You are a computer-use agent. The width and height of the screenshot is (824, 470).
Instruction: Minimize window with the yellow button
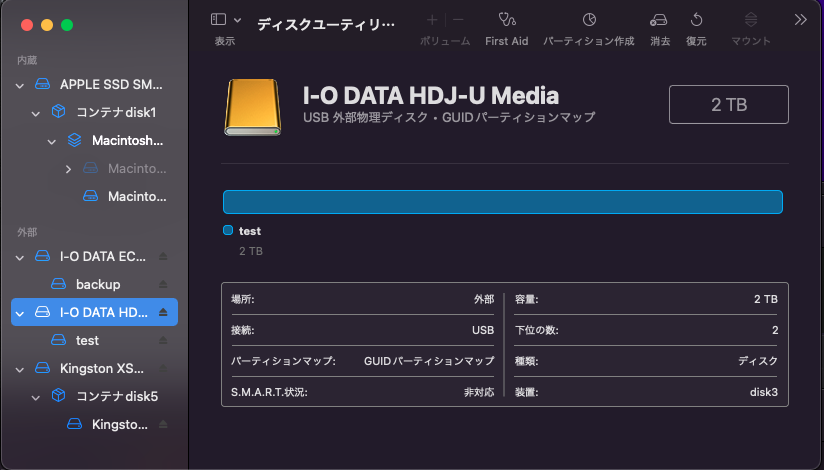tap(47, 25)
